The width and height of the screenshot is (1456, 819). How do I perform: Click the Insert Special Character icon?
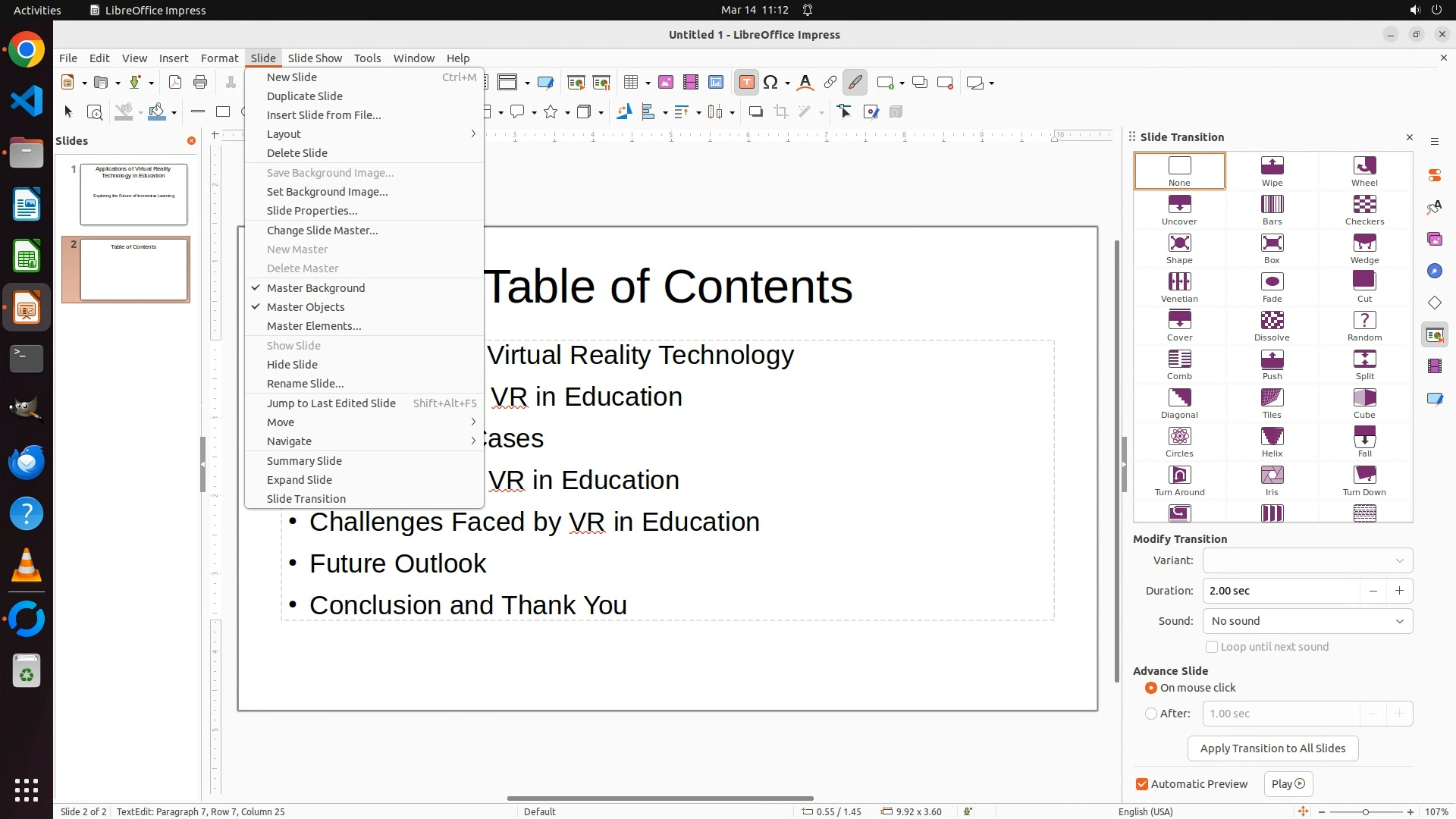[771, 83]
